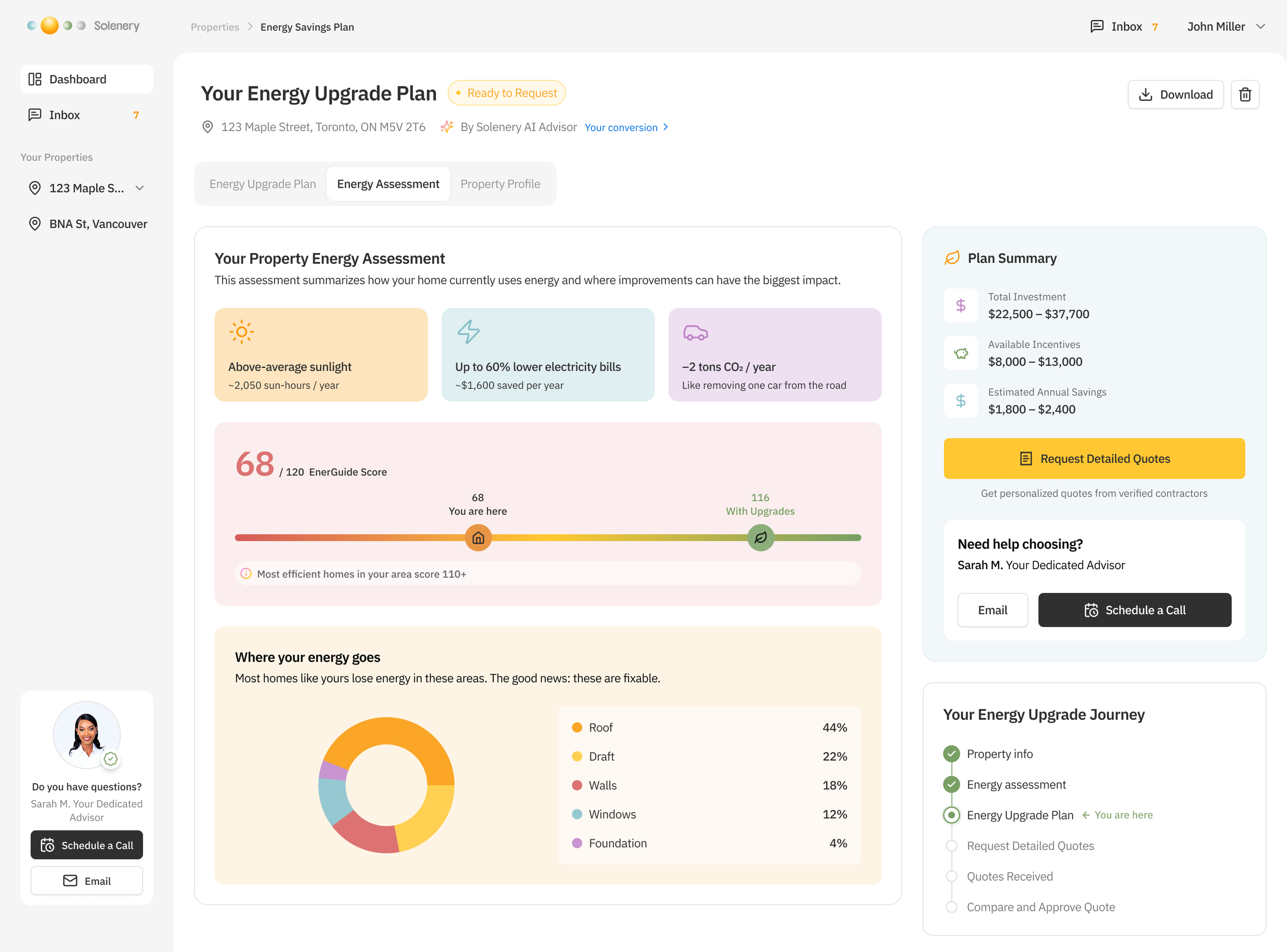Expand the 123 Maple S... property dropdown

[140, 188]
